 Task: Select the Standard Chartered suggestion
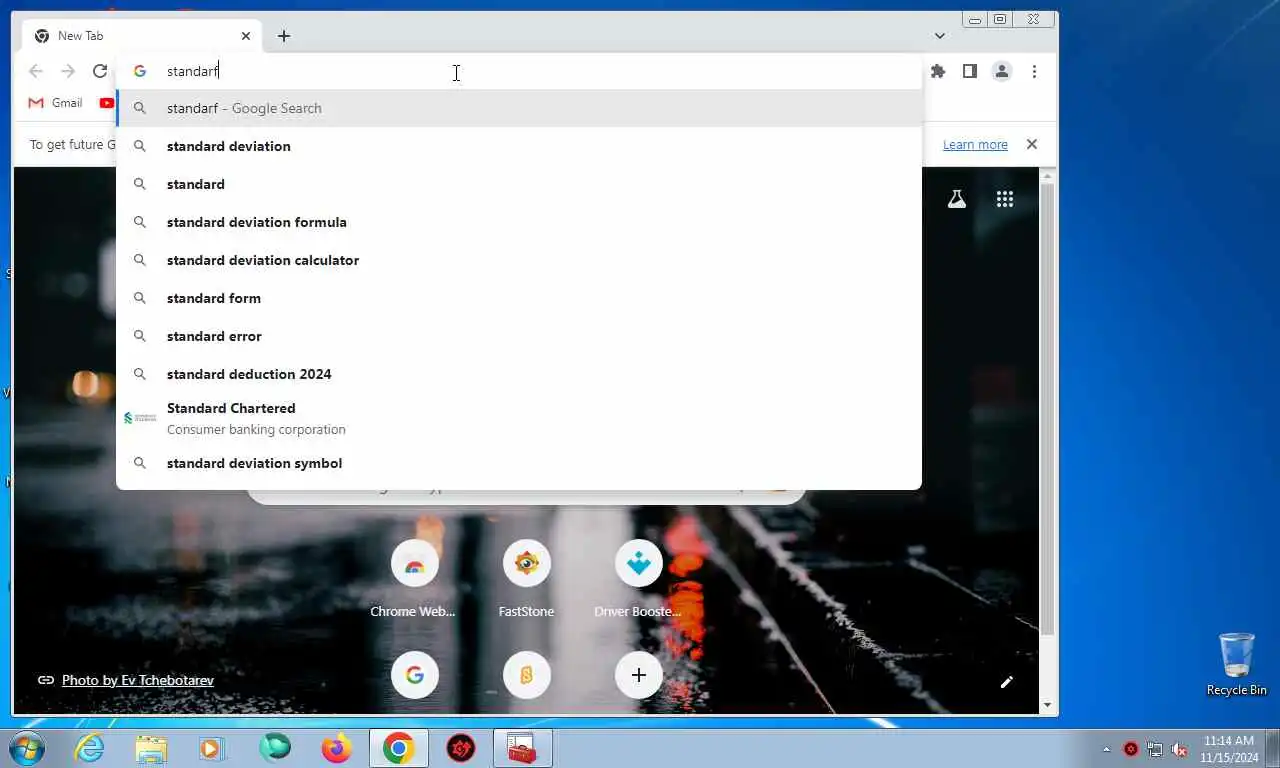519,418
